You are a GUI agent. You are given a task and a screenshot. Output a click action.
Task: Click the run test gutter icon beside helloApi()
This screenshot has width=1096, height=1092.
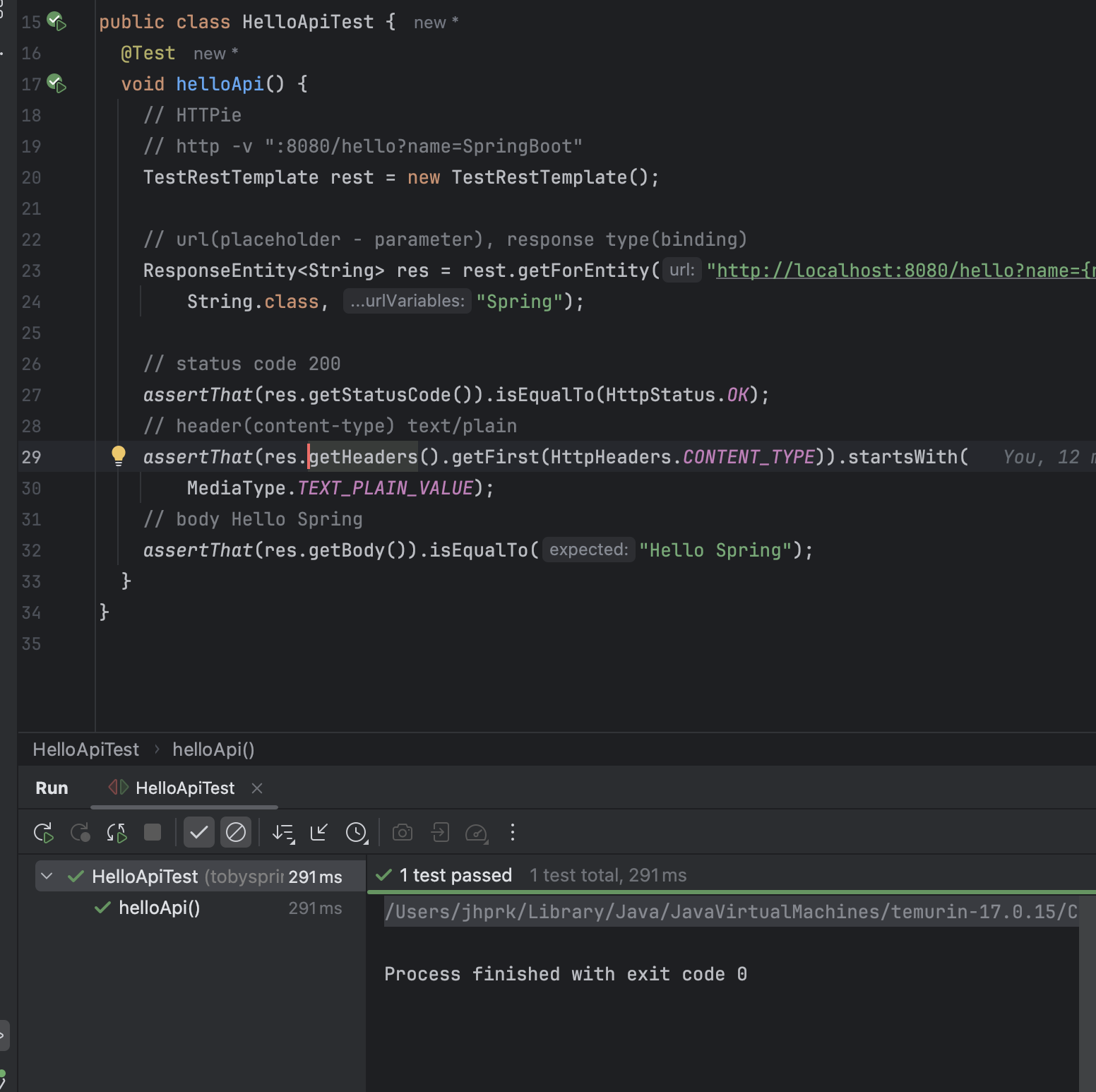[x=56, y=84]
